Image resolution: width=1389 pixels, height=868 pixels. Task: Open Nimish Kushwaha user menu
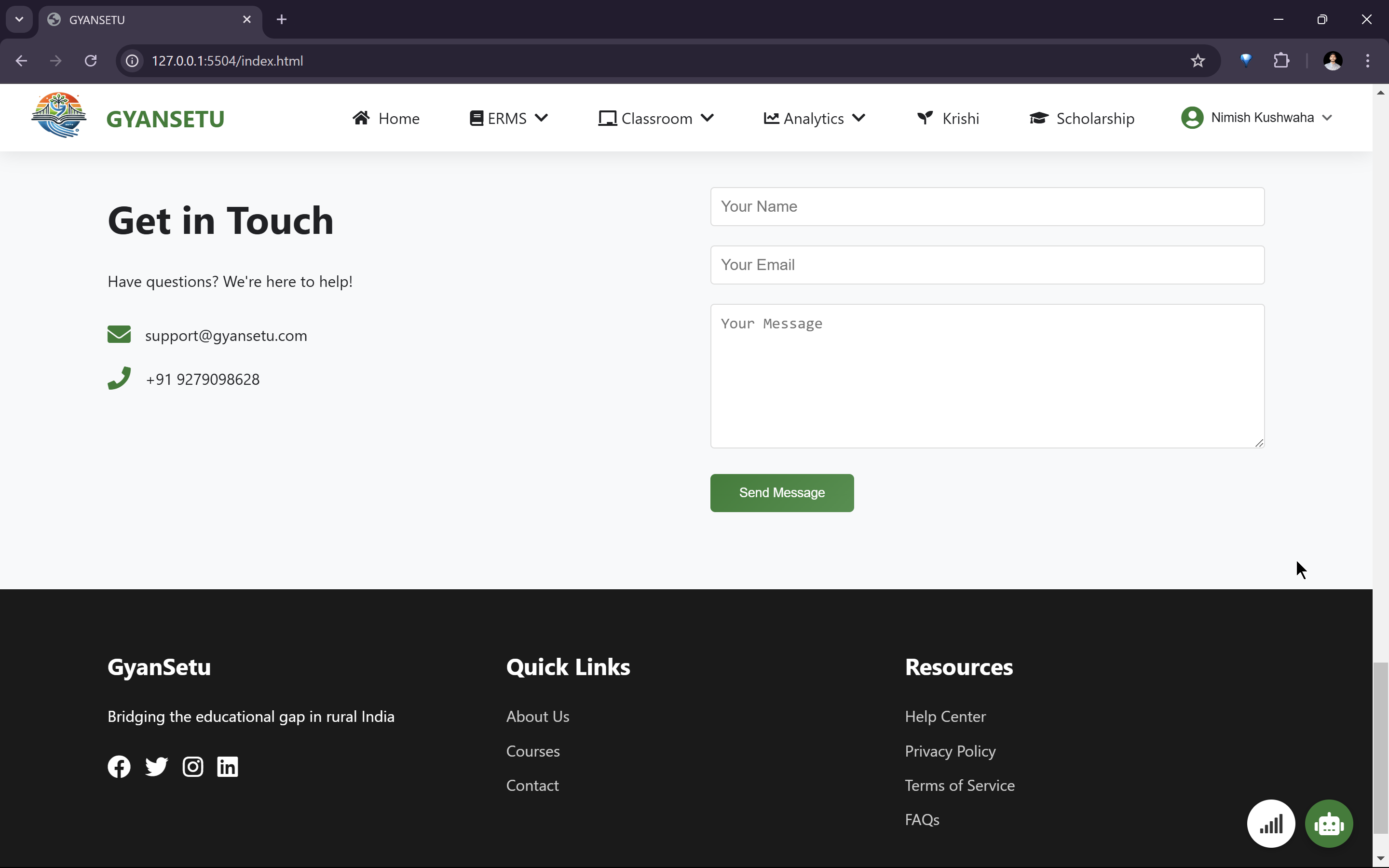click(x=1256, y=118)
